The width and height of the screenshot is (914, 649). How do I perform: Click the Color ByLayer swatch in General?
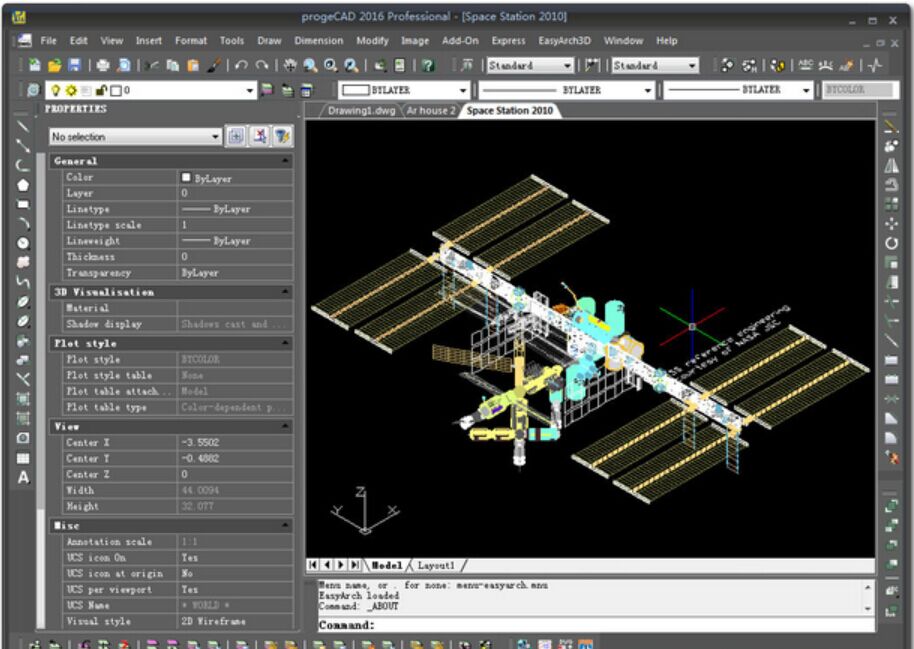point(186,177)
